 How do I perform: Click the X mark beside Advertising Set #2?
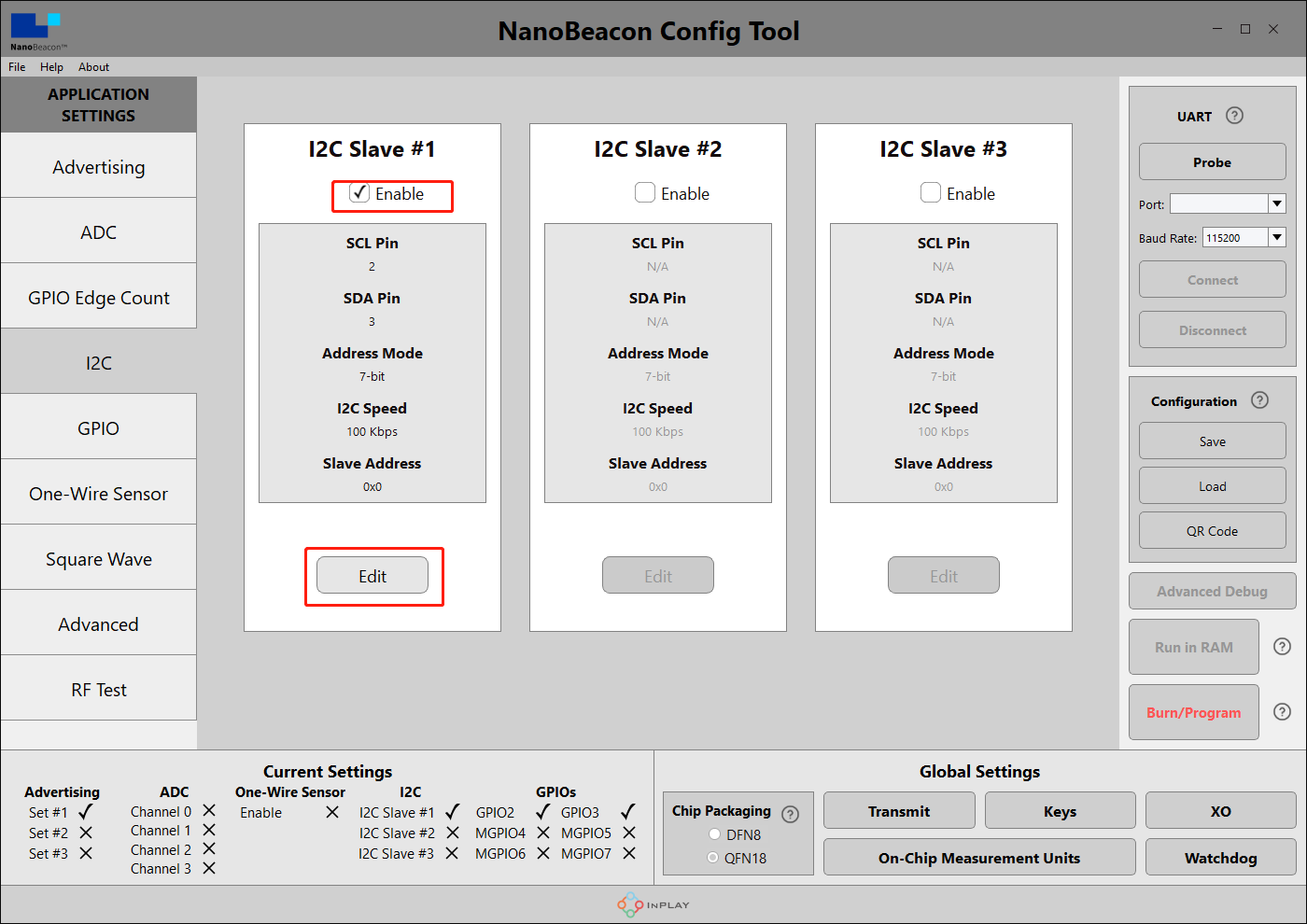click(x=86, y=833)
